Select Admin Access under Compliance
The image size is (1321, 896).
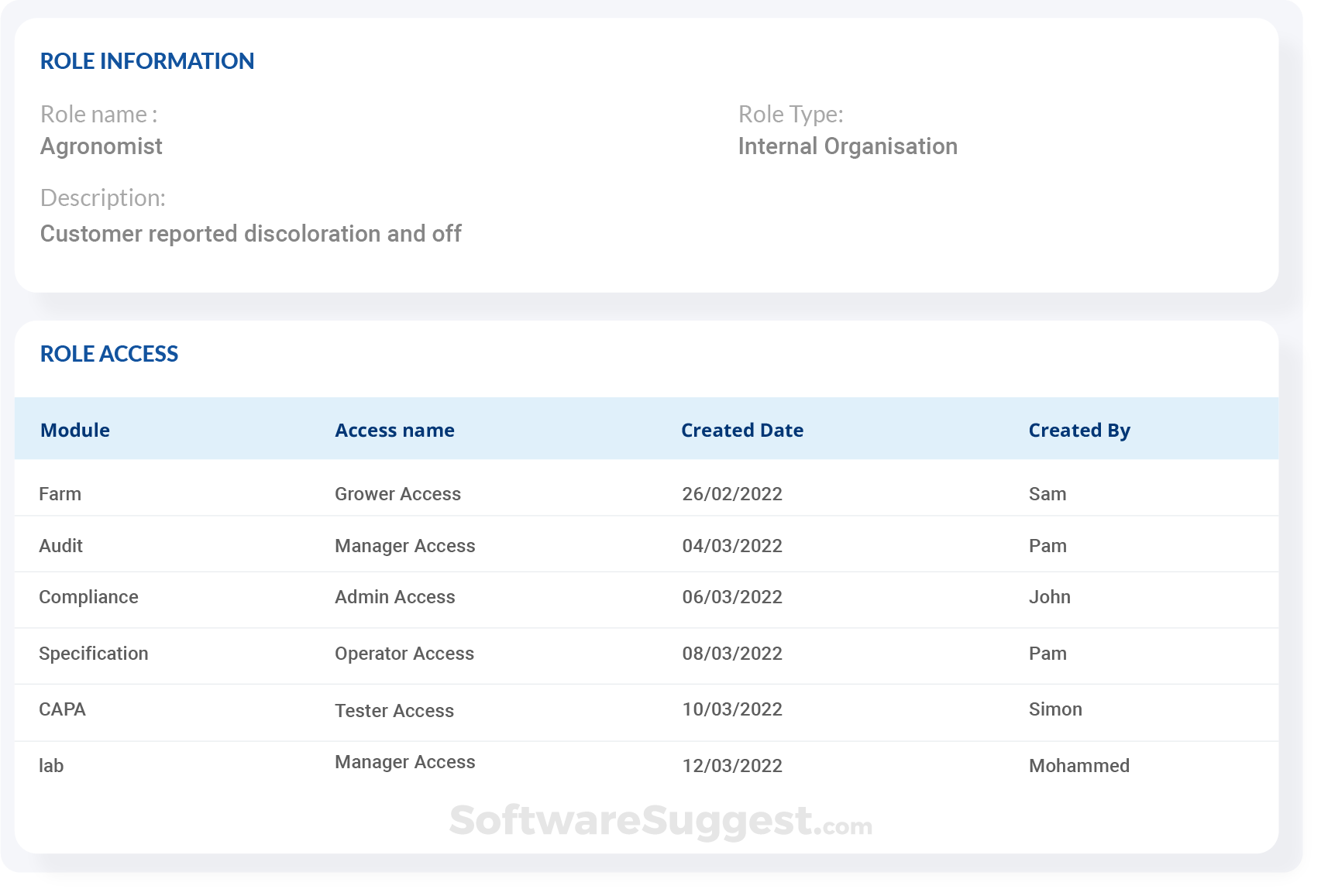(394, 597)
